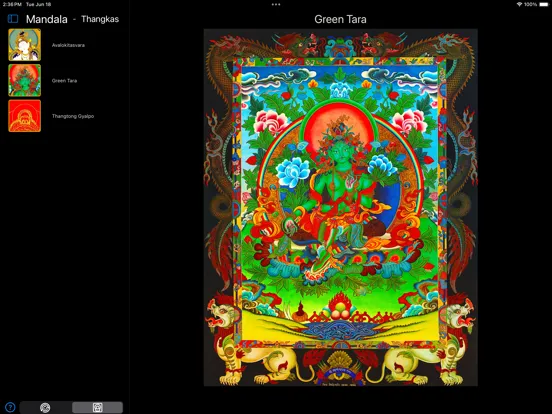Viewport: 552px width, 414px height.
Task: Open the Avalokitasvara thumbnail
Action: tap(25, 45)
